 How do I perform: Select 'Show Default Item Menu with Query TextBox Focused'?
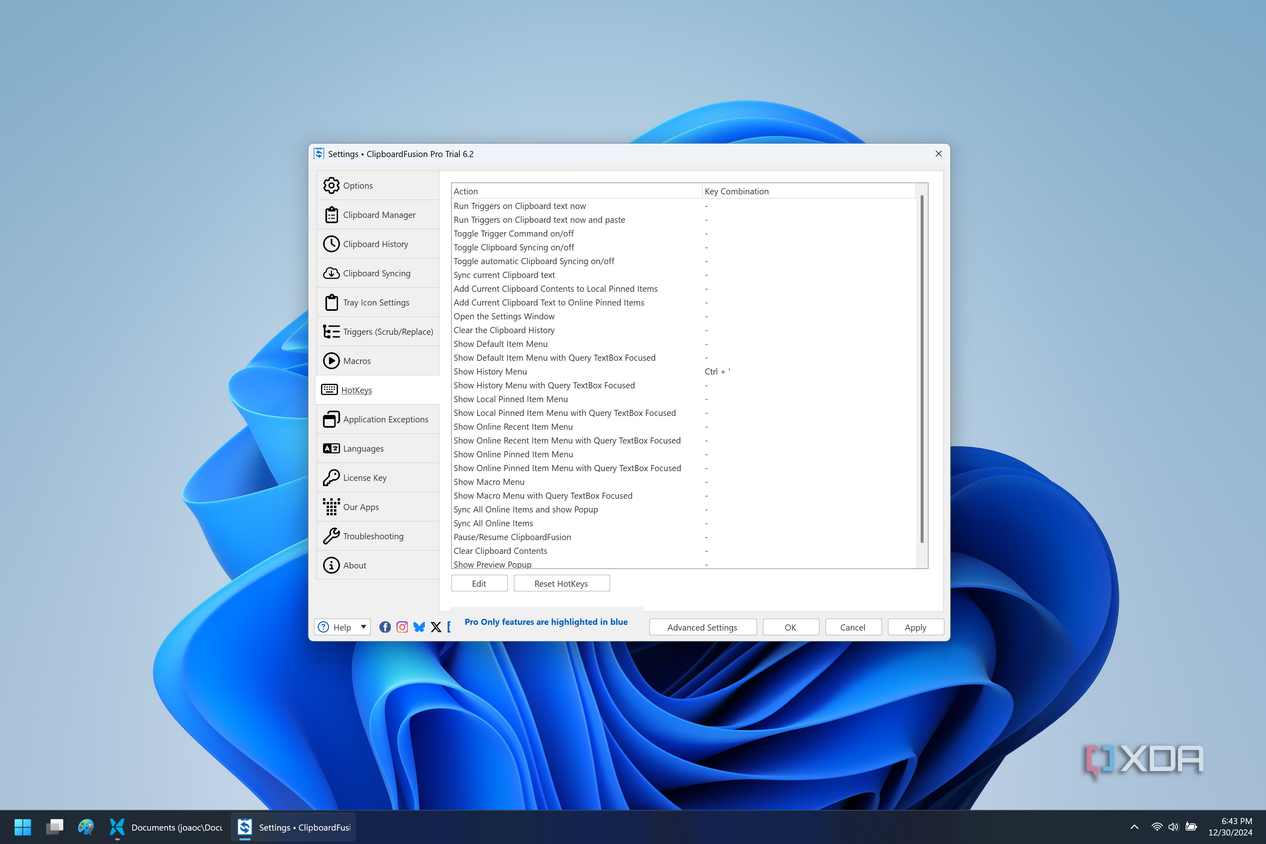685,358
